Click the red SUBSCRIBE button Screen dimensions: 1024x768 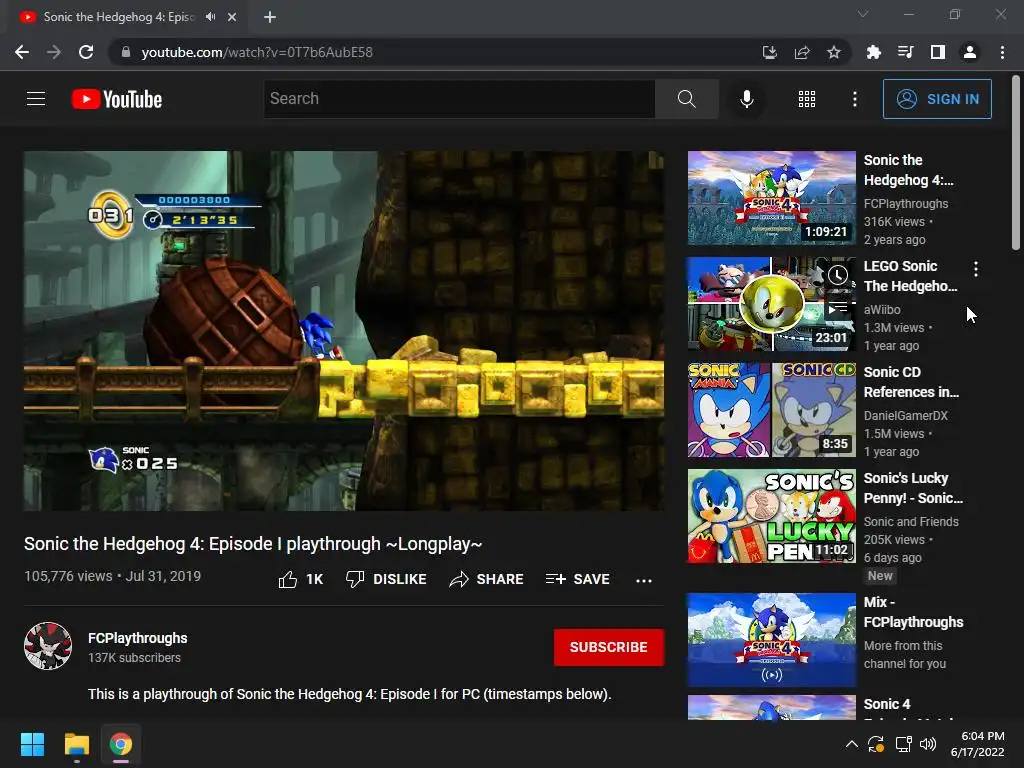tap(609, 647)
